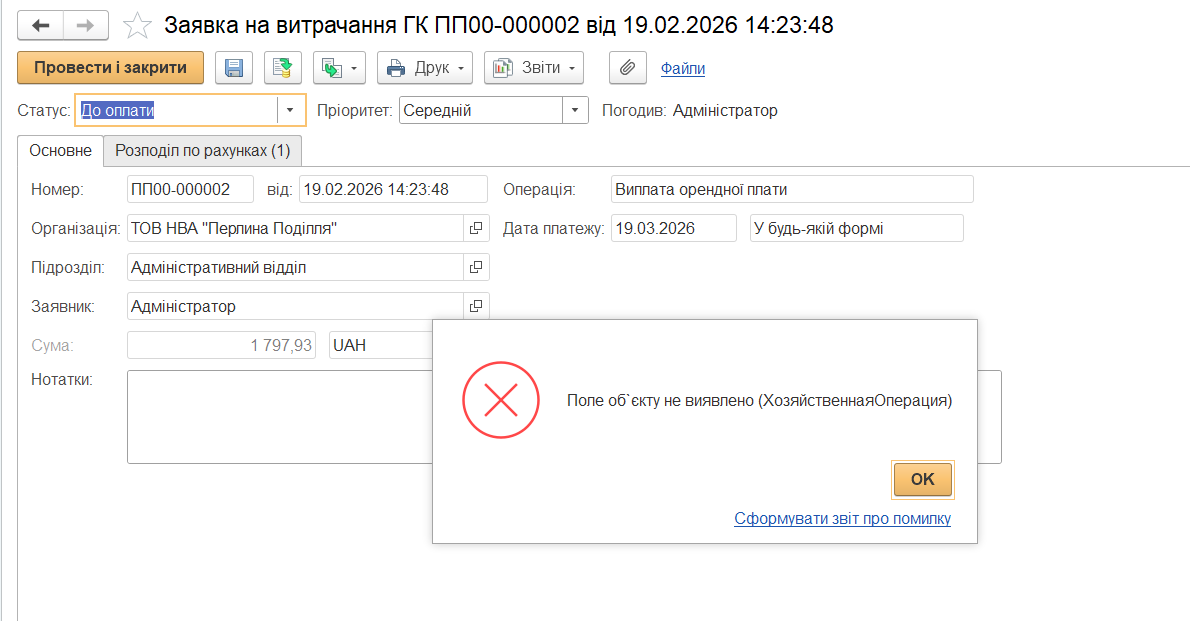Open the Звіти reports menu
The width and height of the screenshot is (1190, 621).
[x=534, y=68]
